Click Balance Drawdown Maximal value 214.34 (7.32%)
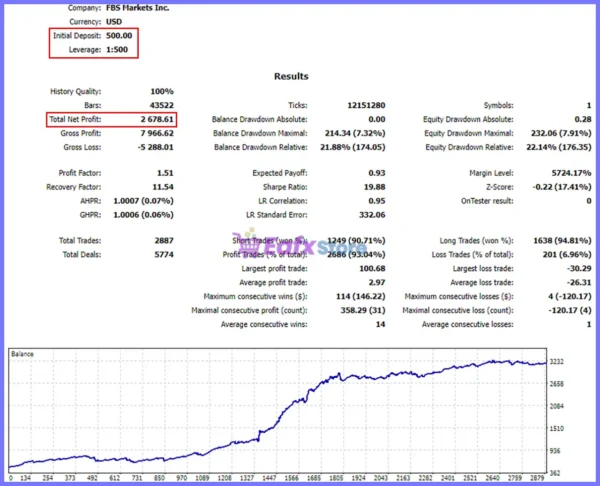The image size is (600, 486). pos(355,133)
